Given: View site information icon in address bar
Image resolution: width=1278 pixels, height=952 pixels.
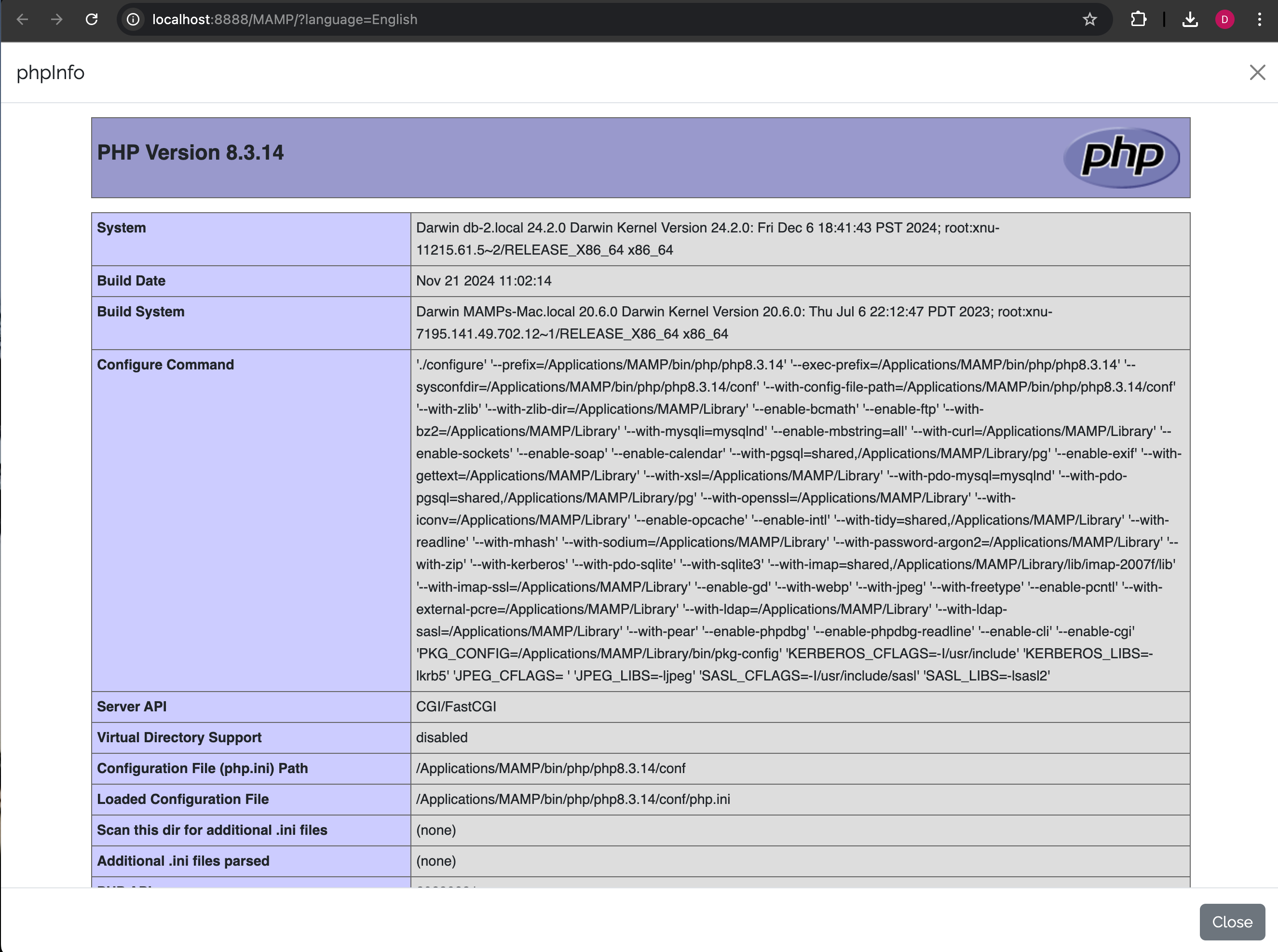Looking at the screenshot, I should [133, 20].
